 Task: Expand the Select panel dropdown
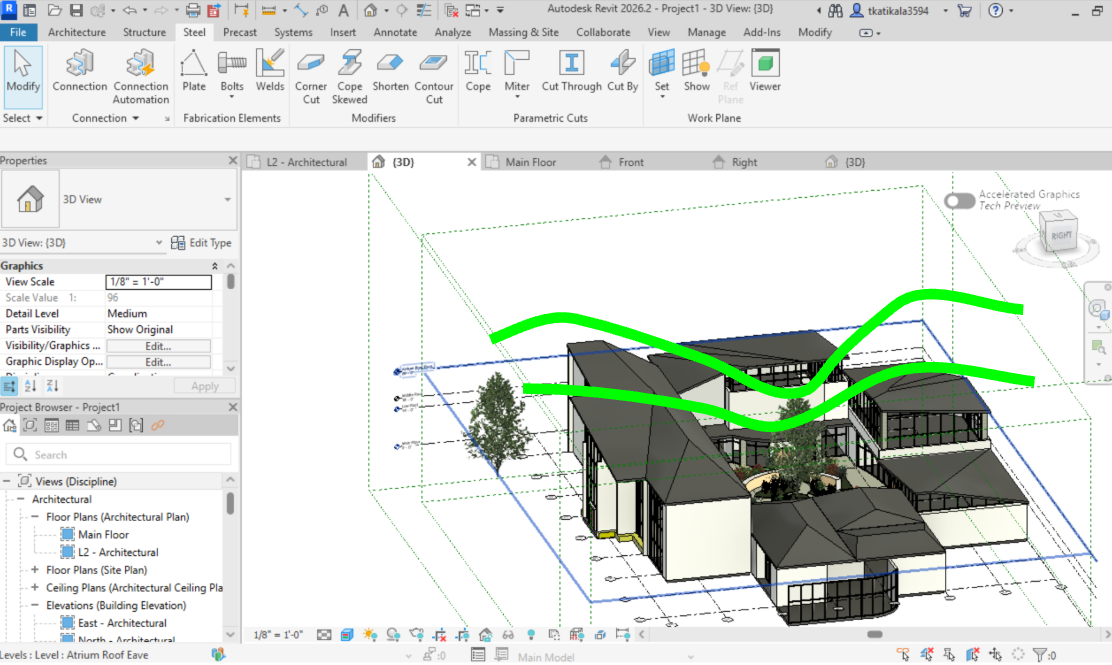23,118
